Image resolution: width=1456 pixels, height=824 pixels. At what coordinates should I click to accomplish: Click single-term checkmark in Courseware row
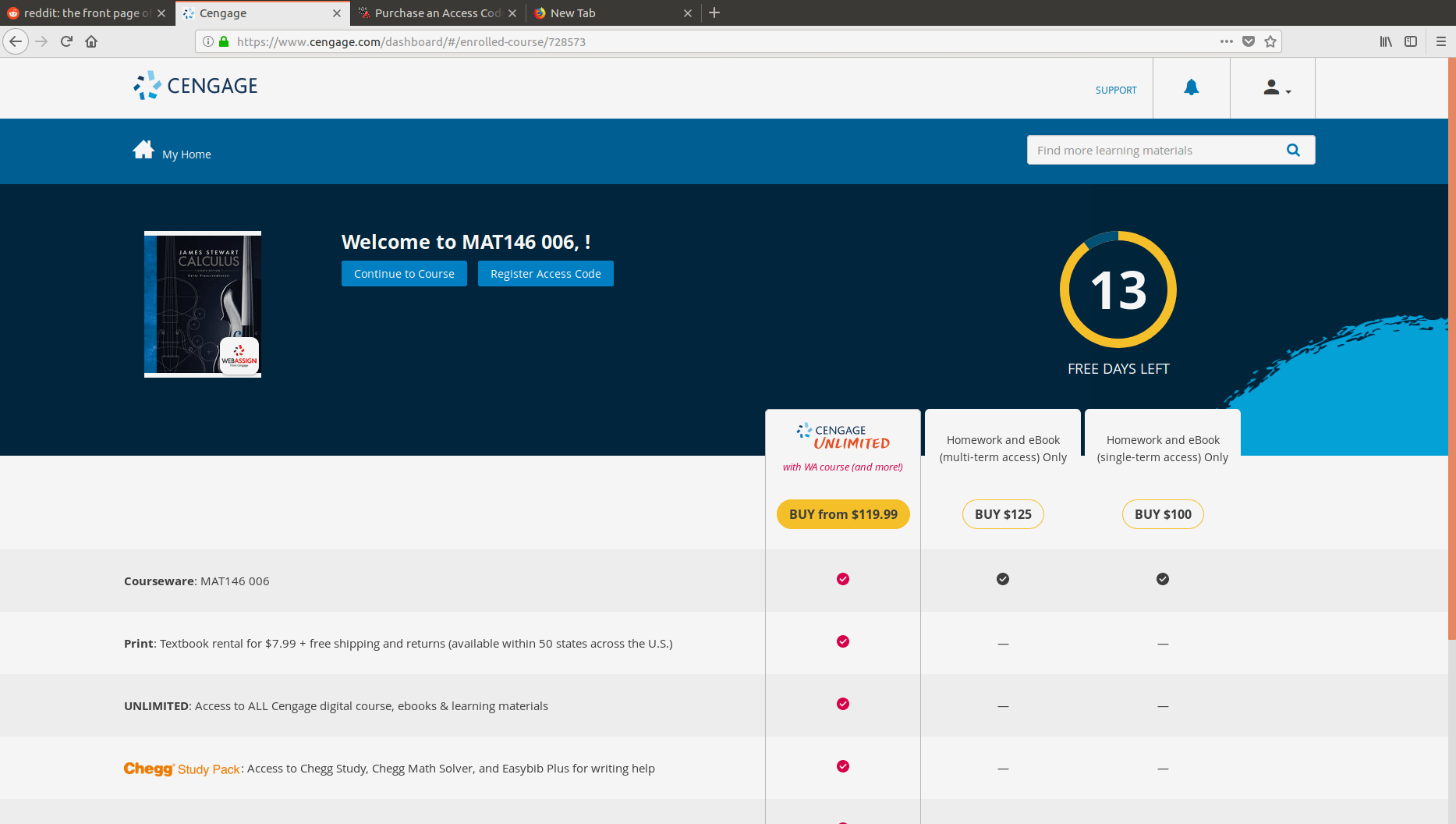click(1163, 579)
